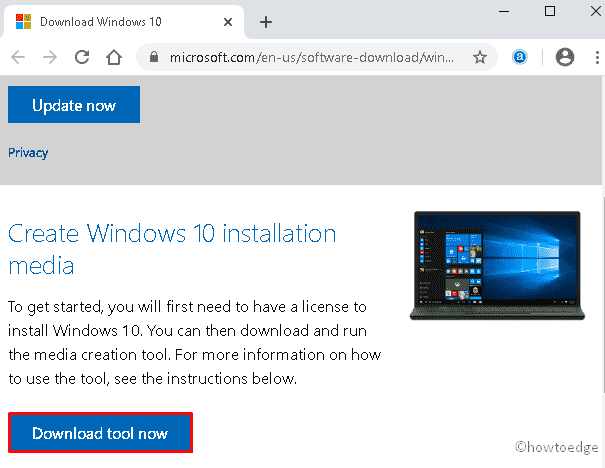Select the Download Windows 10 tab

point(123,22)
